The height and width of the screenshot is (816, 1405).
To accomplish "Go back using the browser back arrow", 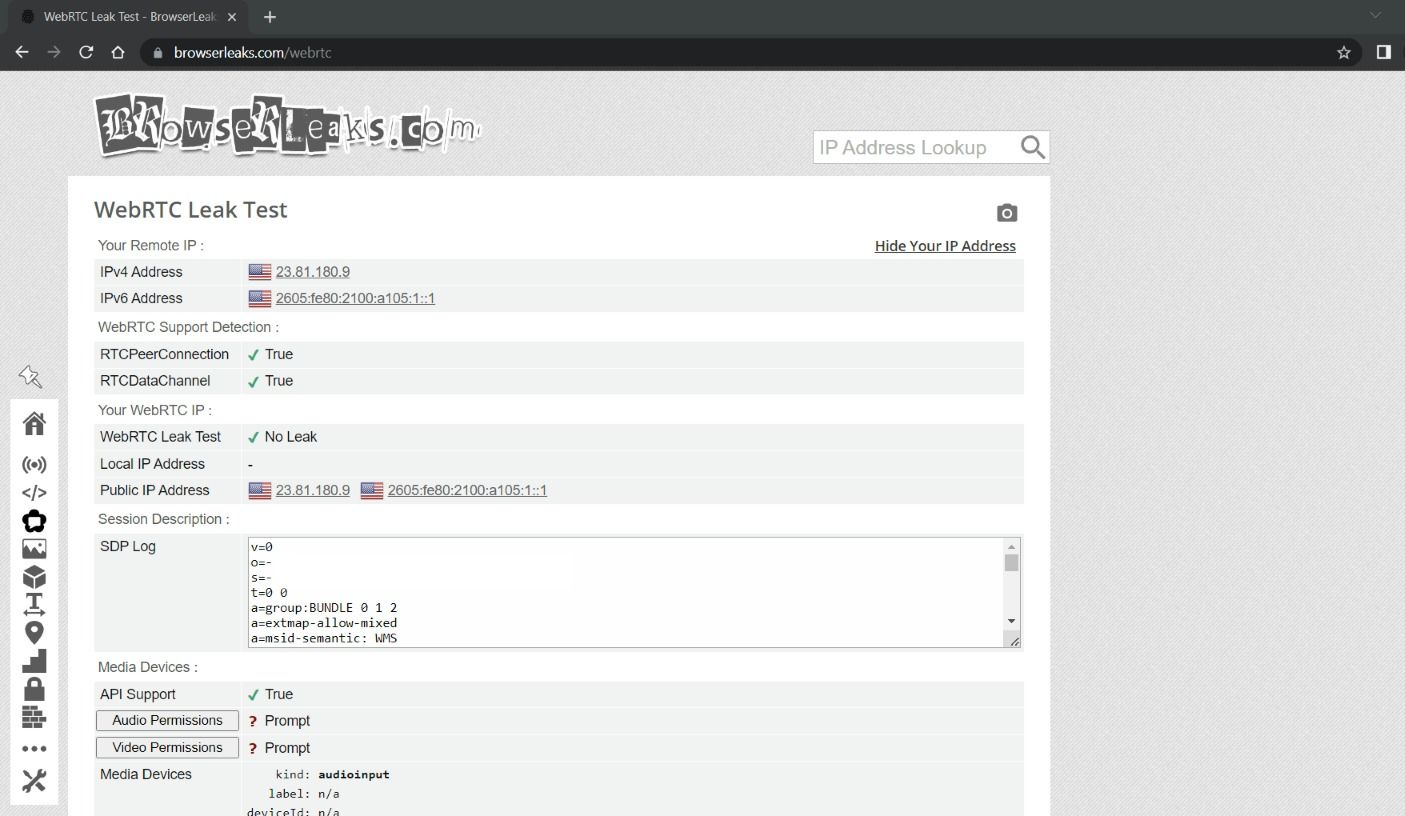I will coord(22,52).
